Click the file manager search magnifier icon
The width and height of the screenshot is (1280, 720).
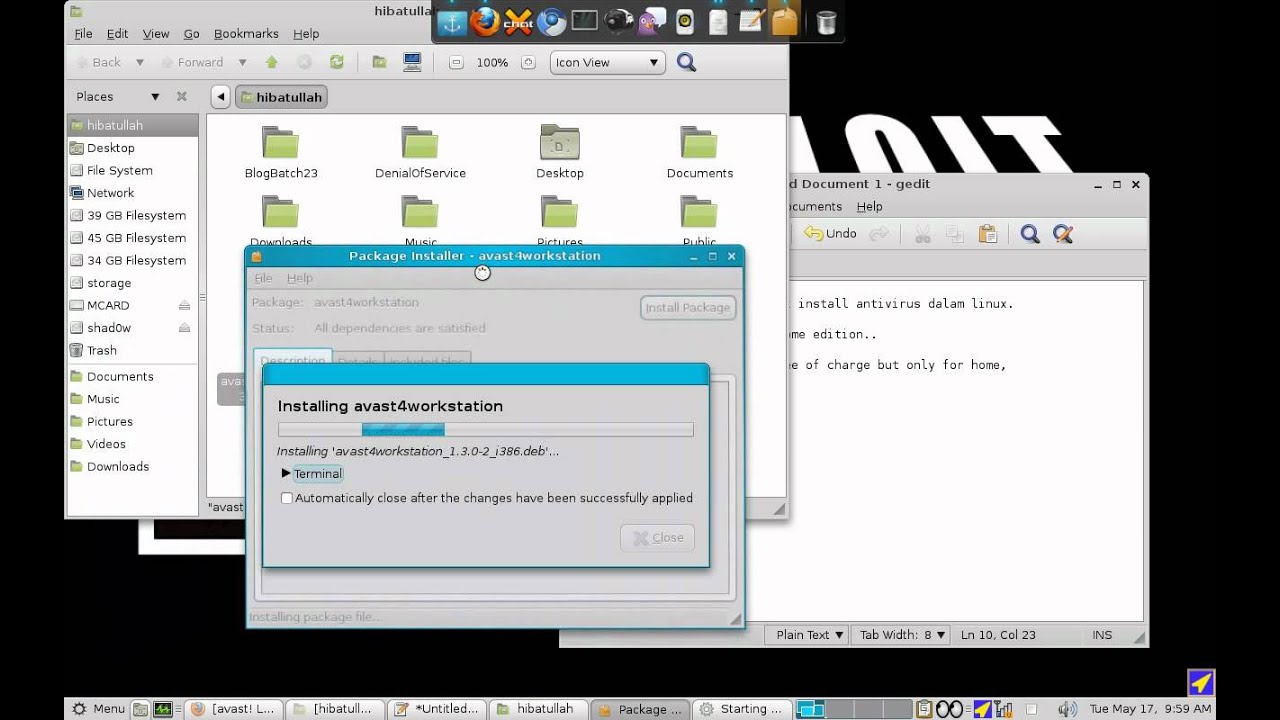tap(686, 62)
